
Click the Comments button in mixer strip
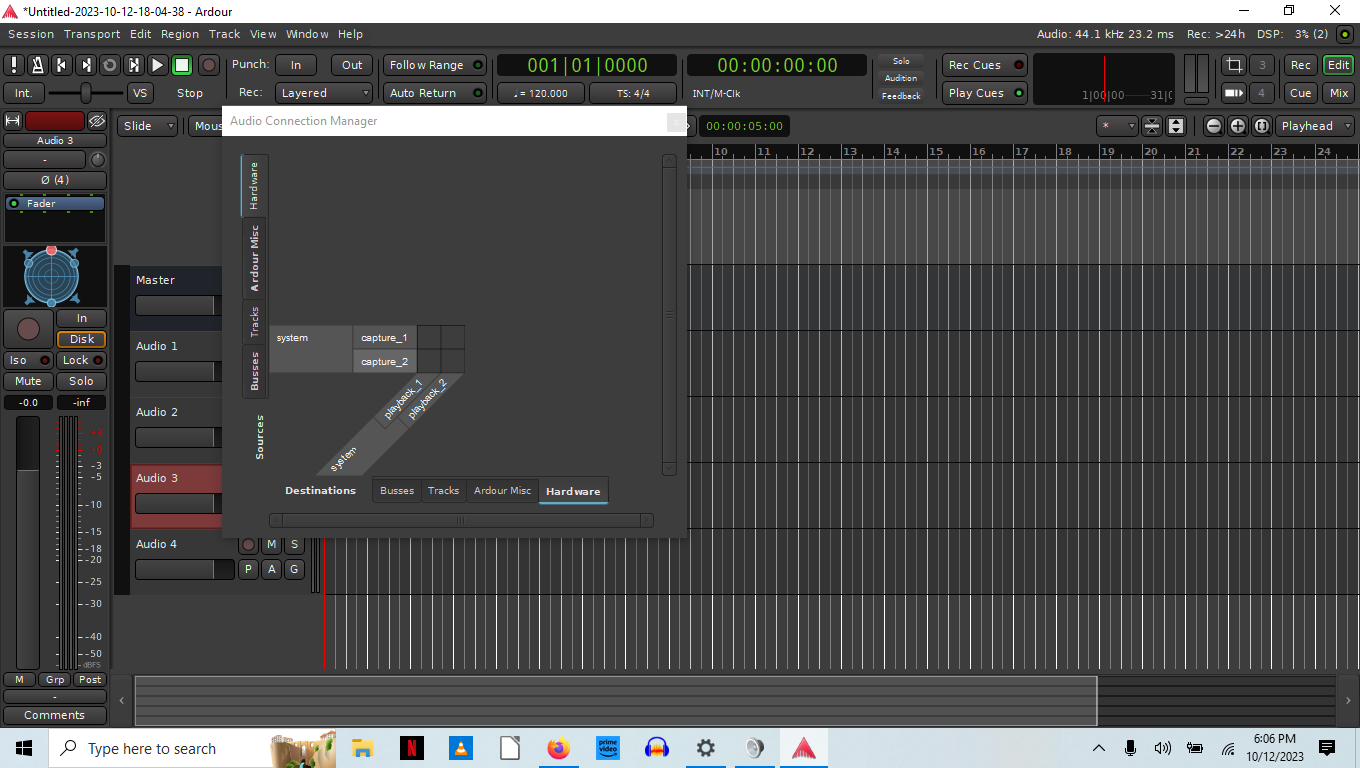click(x=55, y=715)
